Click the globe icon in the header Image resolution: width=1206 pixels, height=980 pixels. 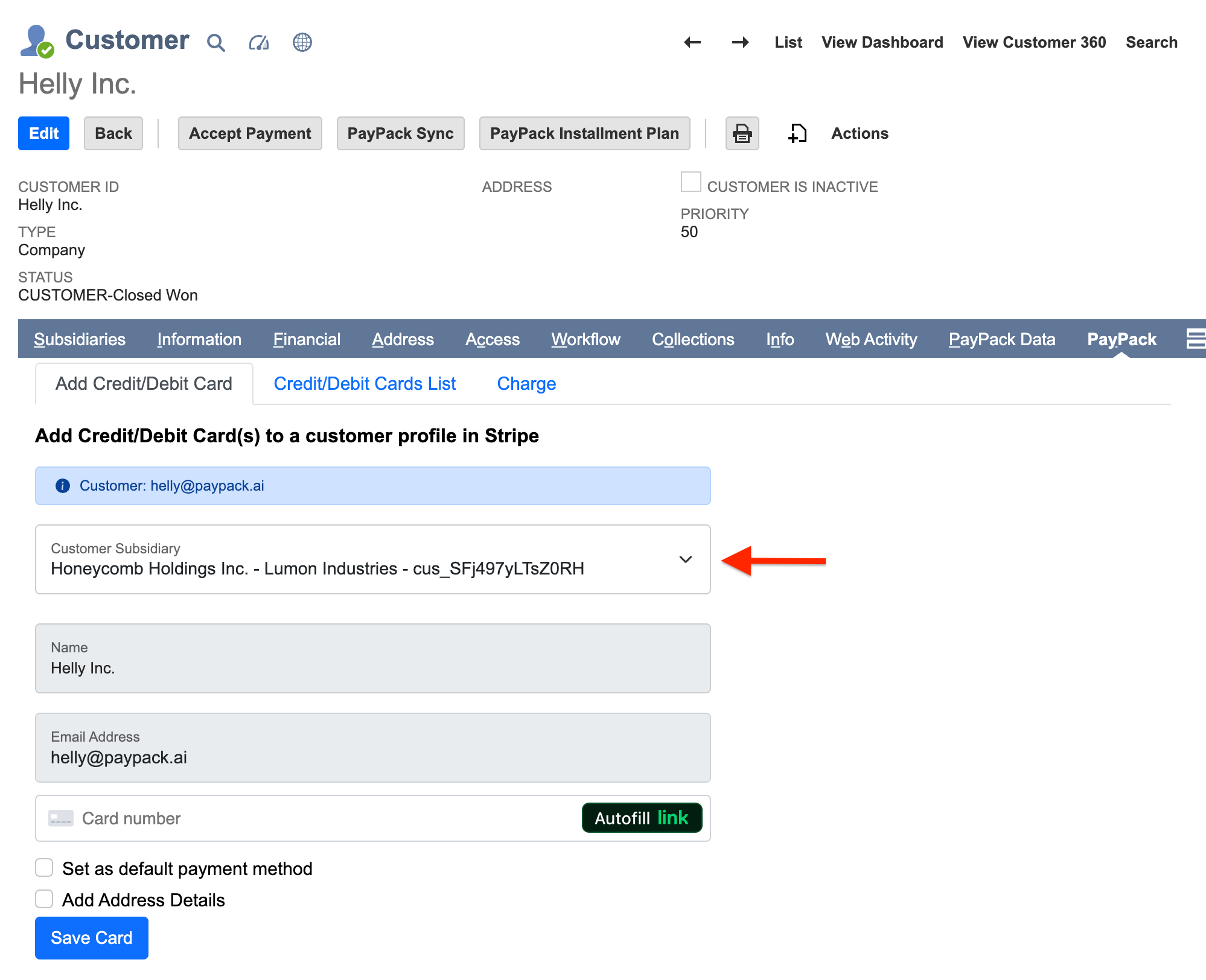302,42
